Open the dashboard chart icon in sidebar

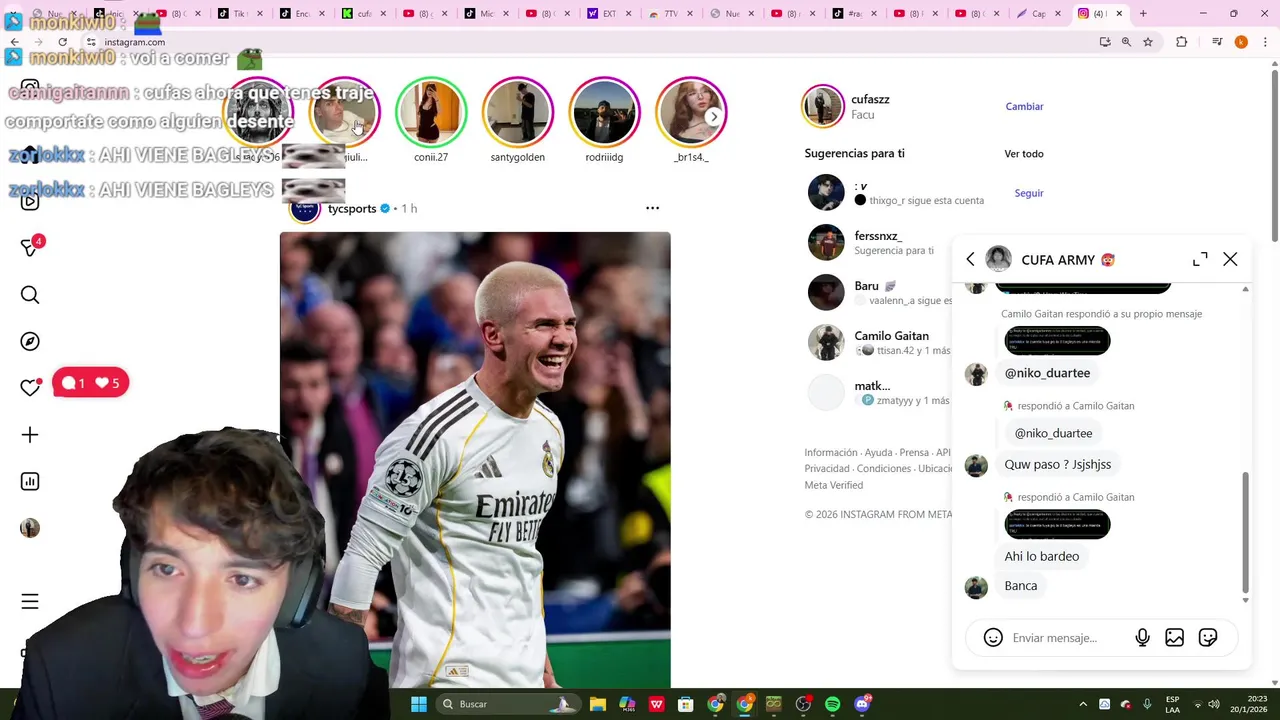30,482
